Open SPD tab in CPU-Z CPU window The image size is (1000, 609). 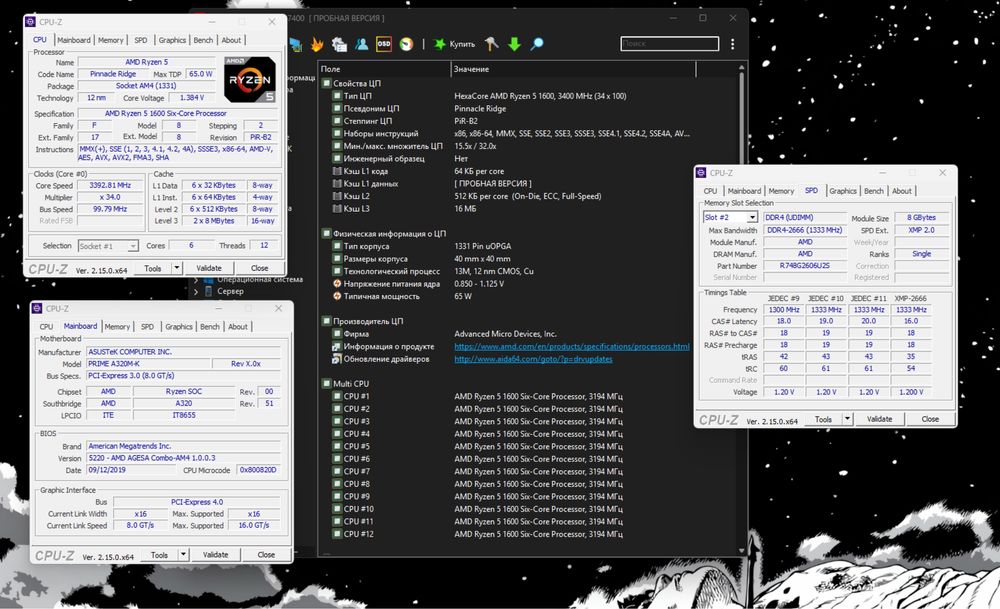pos(141,40)
